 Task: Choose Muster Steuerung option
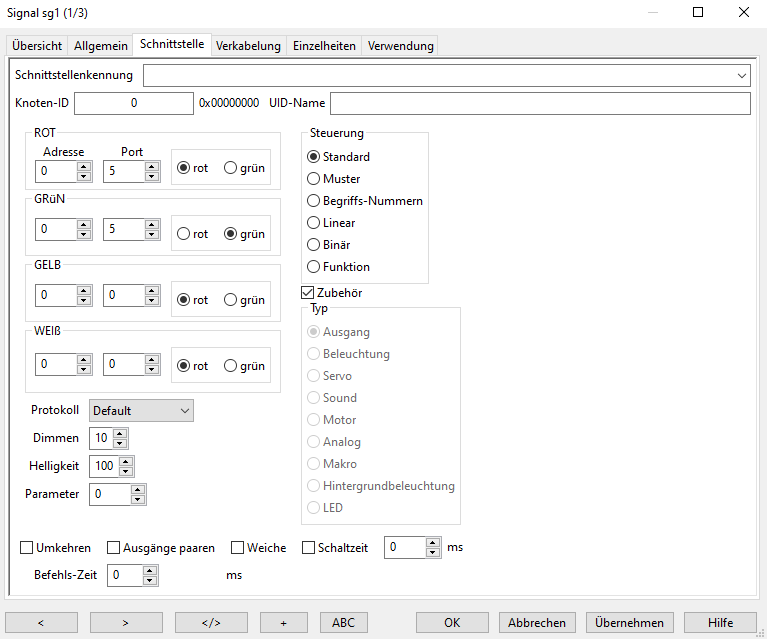[334, 179]
